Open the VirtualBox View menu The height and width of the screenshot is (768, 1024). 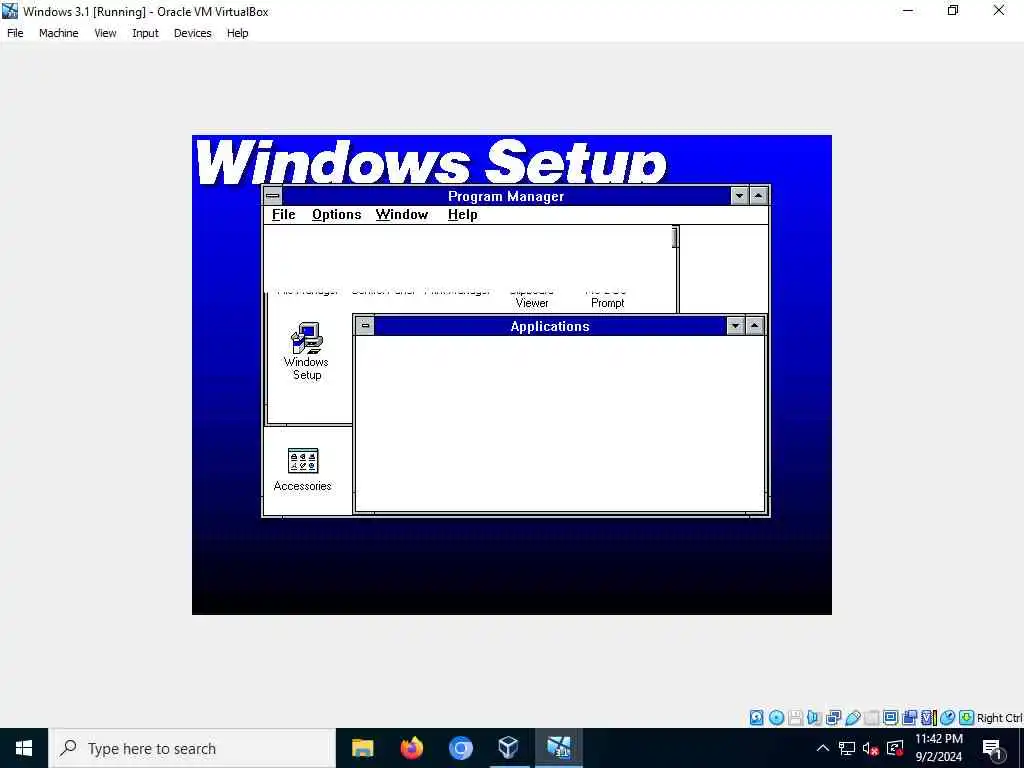105,33
